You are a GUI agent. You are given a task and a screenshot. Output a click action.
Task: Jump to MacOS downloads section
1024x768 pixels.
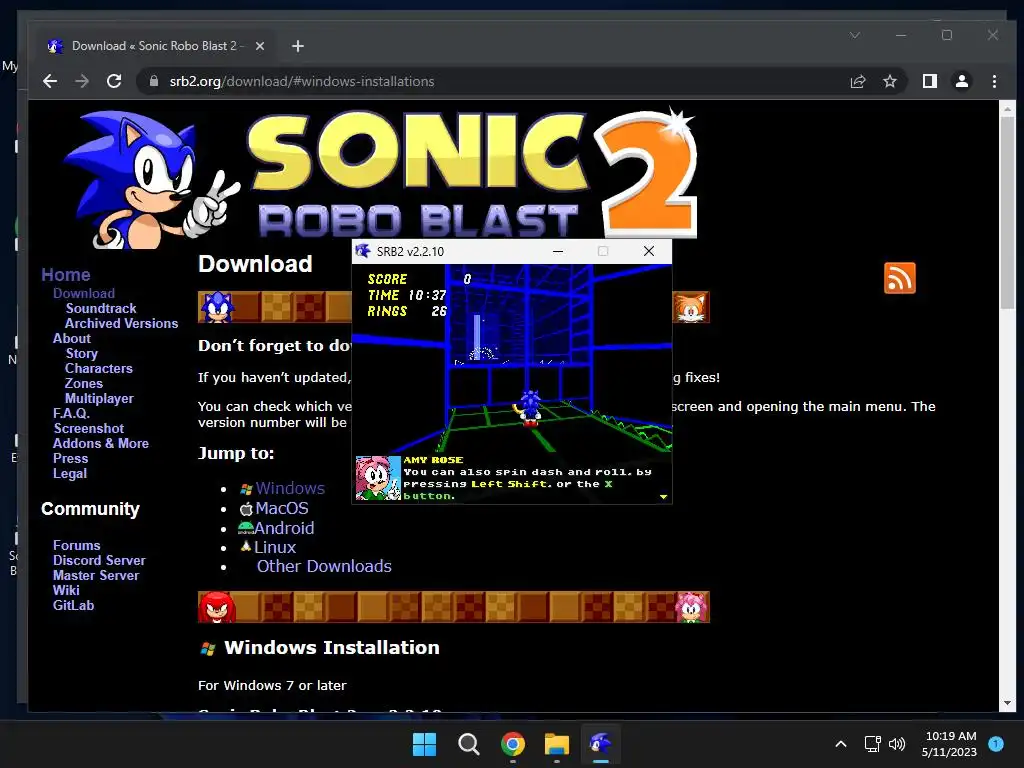click(281, 508)
